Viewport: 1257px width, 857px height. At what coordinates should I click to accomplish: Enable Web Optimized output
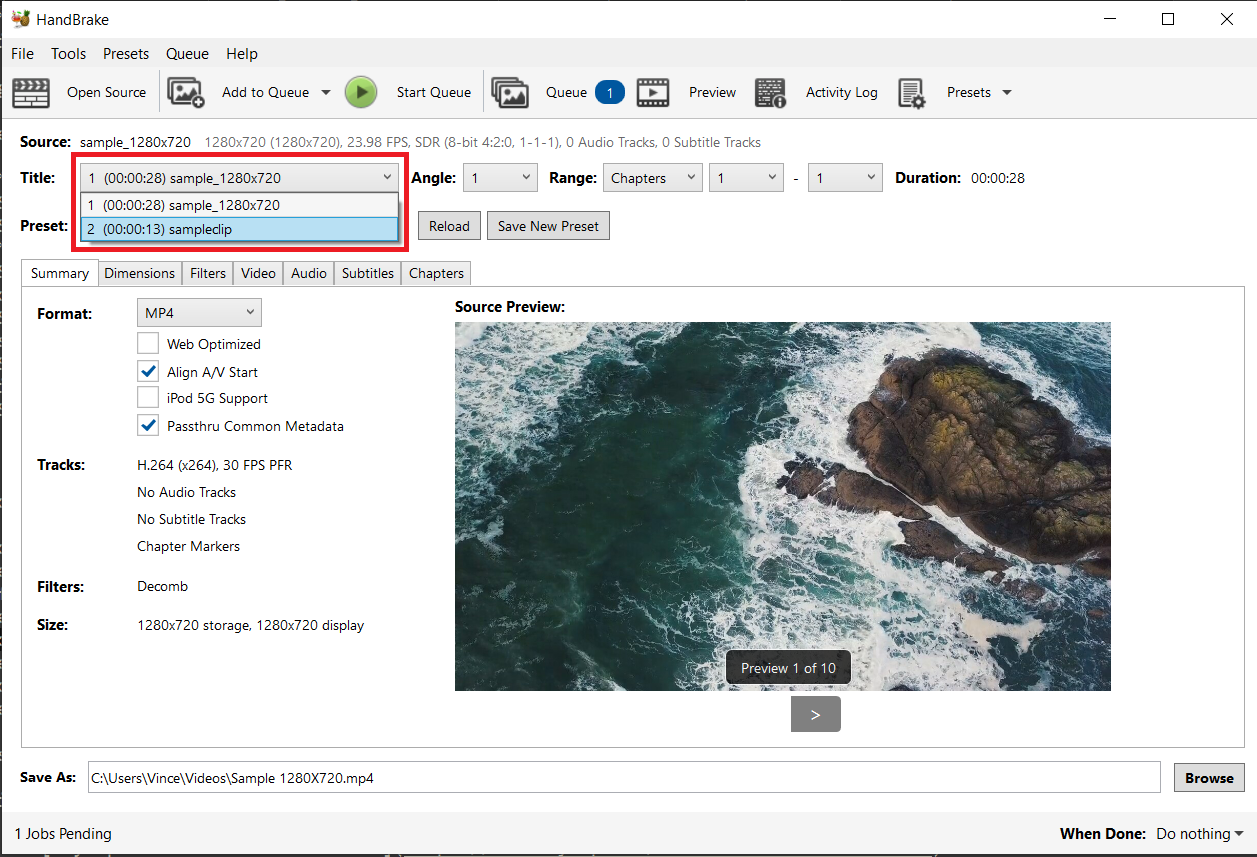[148, 343]
